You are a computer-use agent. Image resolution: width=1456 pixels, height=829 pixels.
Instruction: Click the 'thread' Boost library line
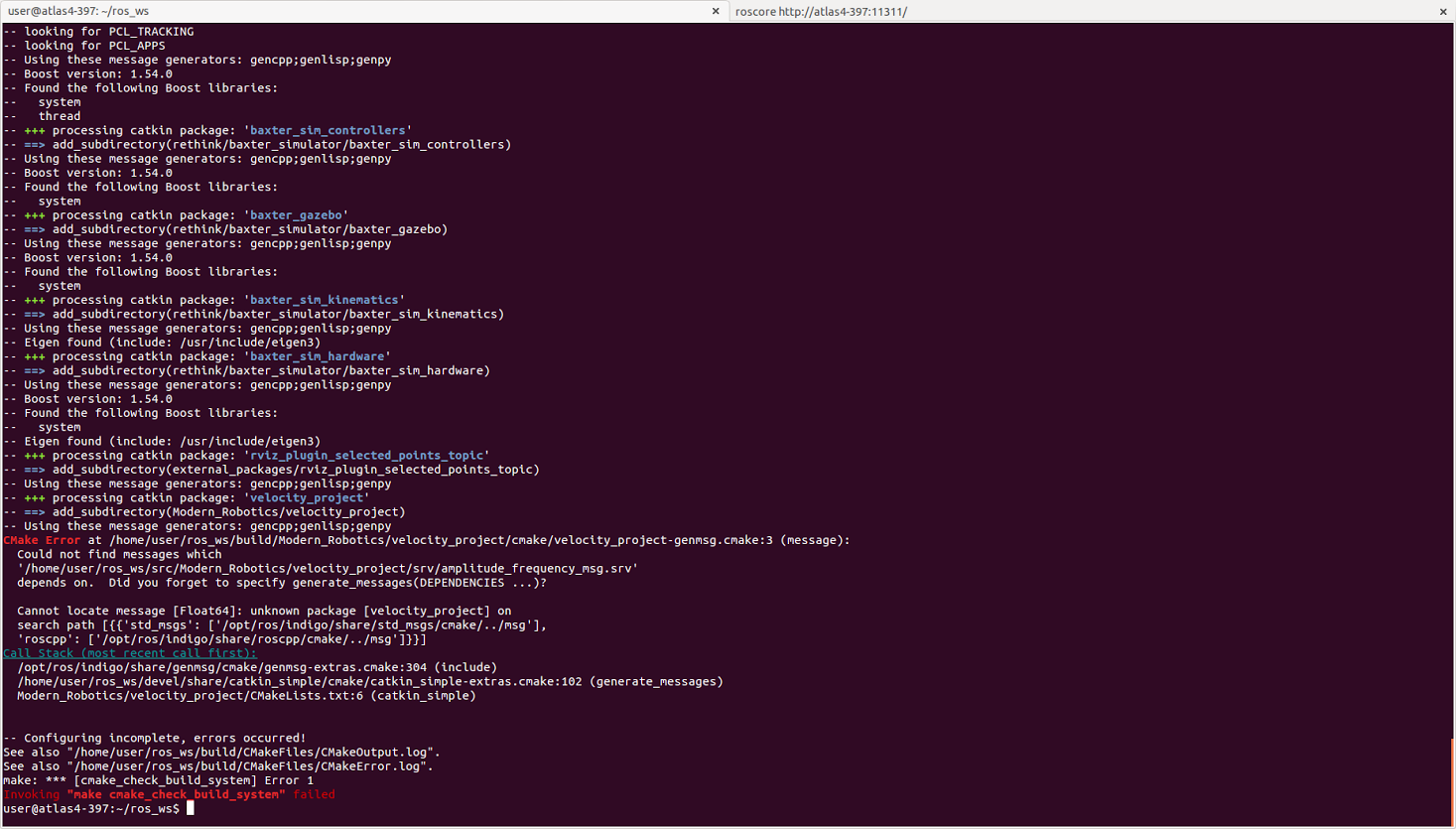pyautogui.click(x=42, y=116)
